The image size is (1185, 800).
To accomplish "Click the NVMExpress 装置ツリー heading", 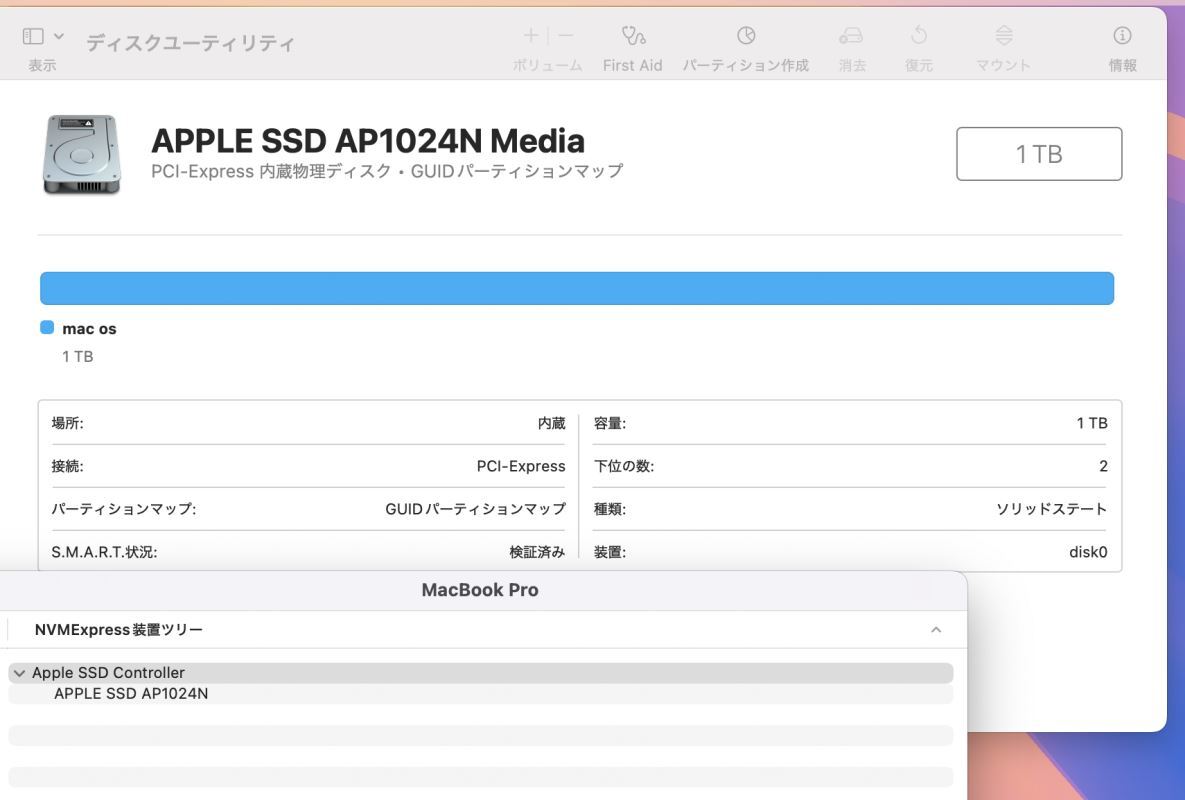I will click(x=119, y=629).
